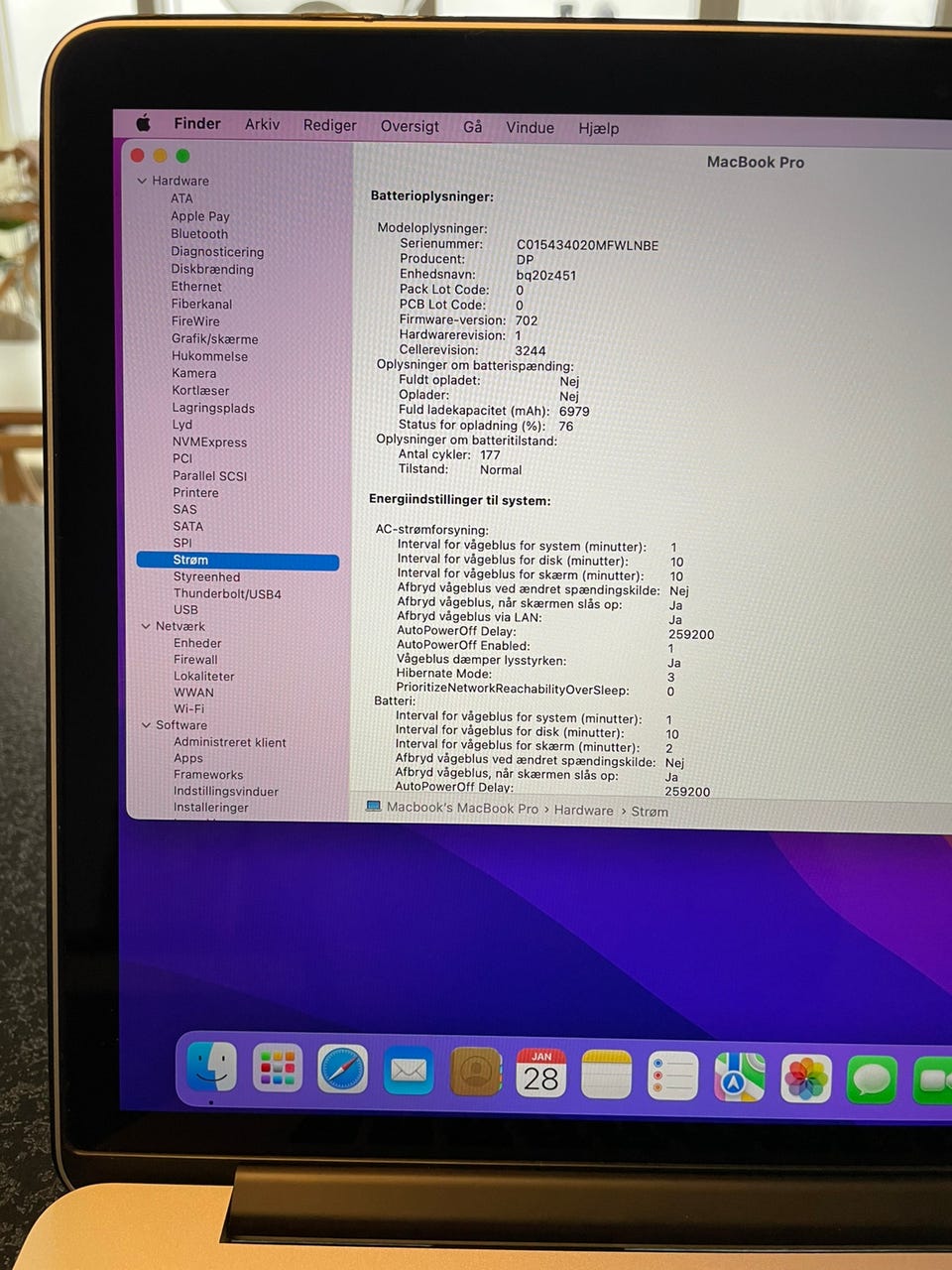Launch Safari from the Dock
The width and height of the screenshot is (952, 1270).
point(343,1071)
